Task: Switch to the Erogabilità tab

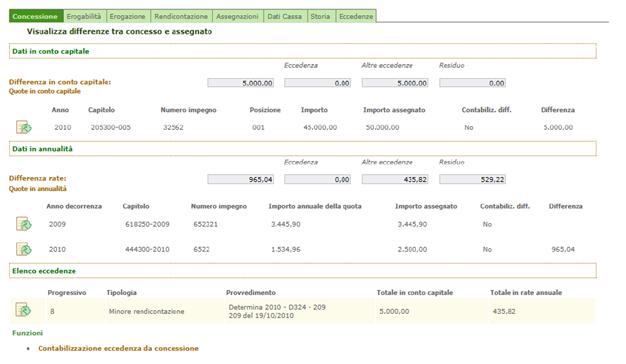Action: coord(84,16)
